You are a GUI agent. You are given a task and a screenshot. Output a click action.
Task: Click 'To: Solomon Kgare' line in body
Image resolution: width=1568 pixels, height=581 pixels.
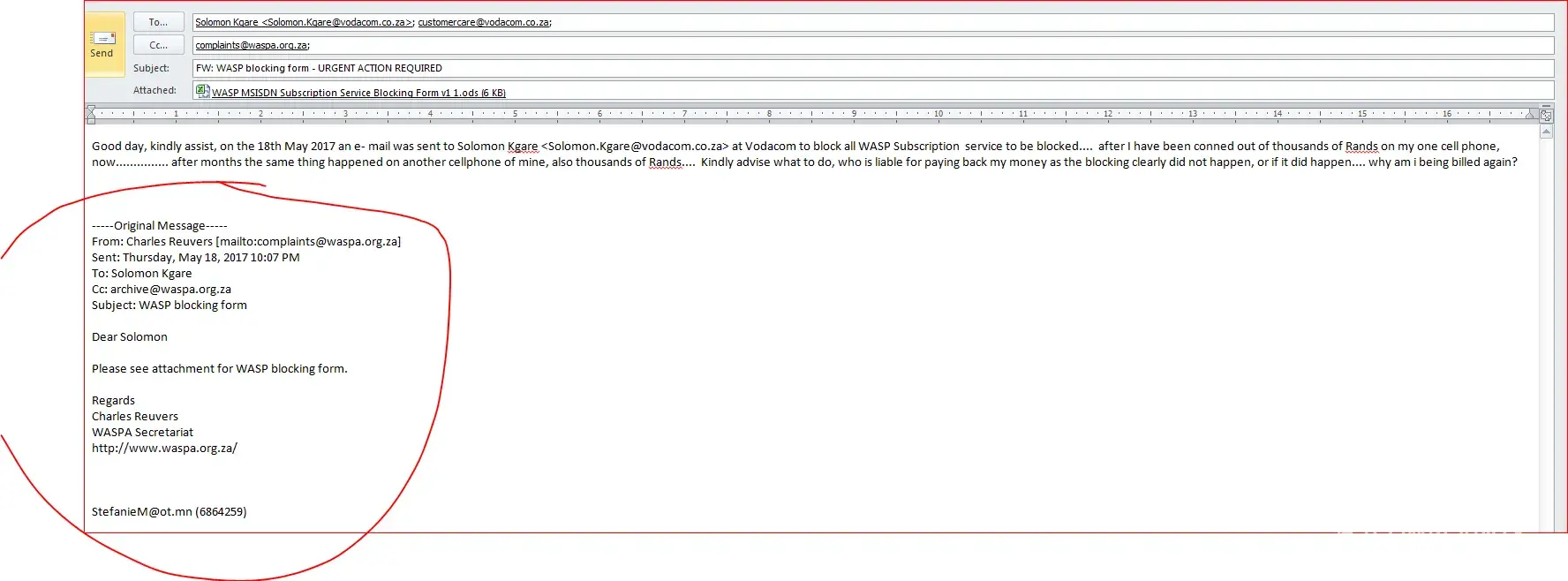142,274
